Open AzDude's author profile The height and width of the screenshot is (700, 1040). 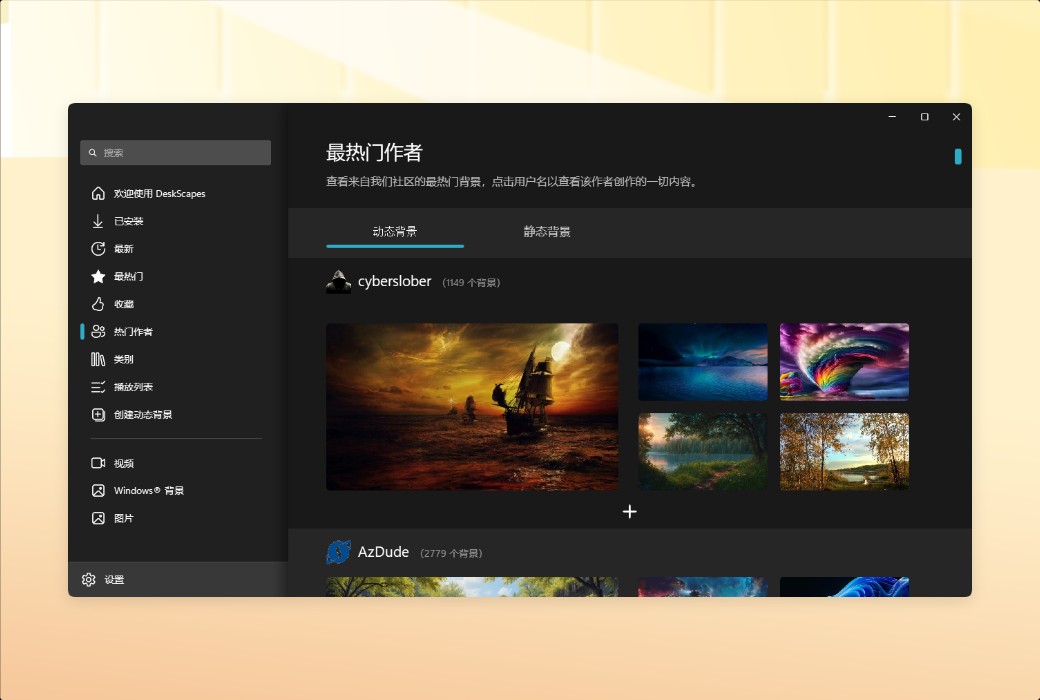(x=384, y=551)
